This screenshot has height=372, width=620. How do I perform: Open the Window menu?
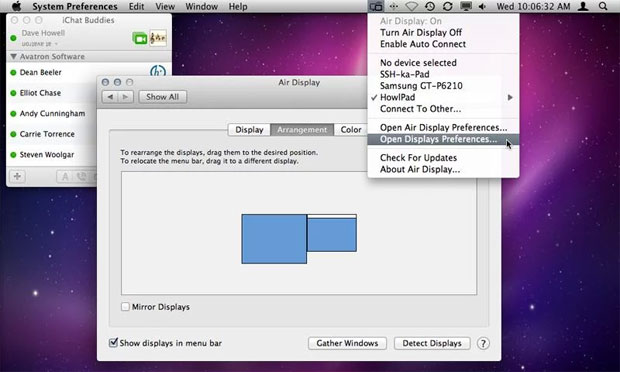202,6
